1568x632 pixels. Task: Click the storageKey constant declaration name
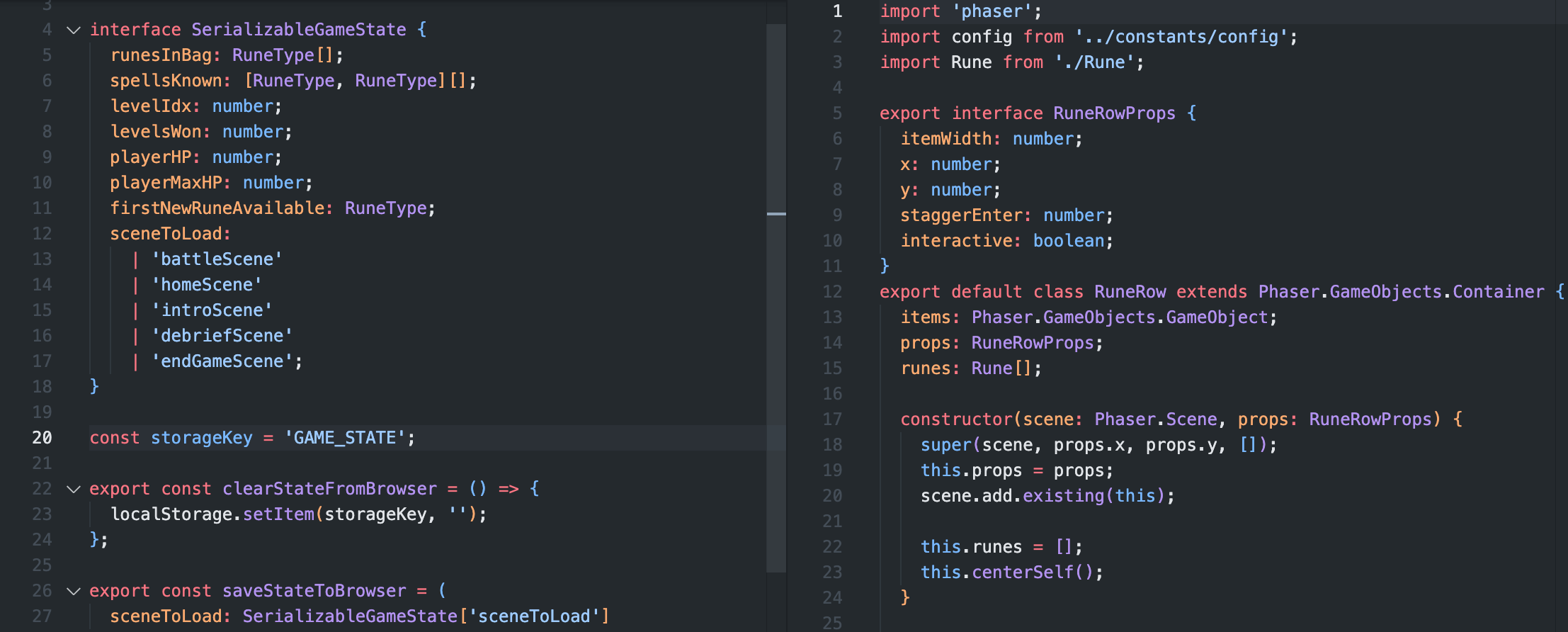tap(201, 438)
